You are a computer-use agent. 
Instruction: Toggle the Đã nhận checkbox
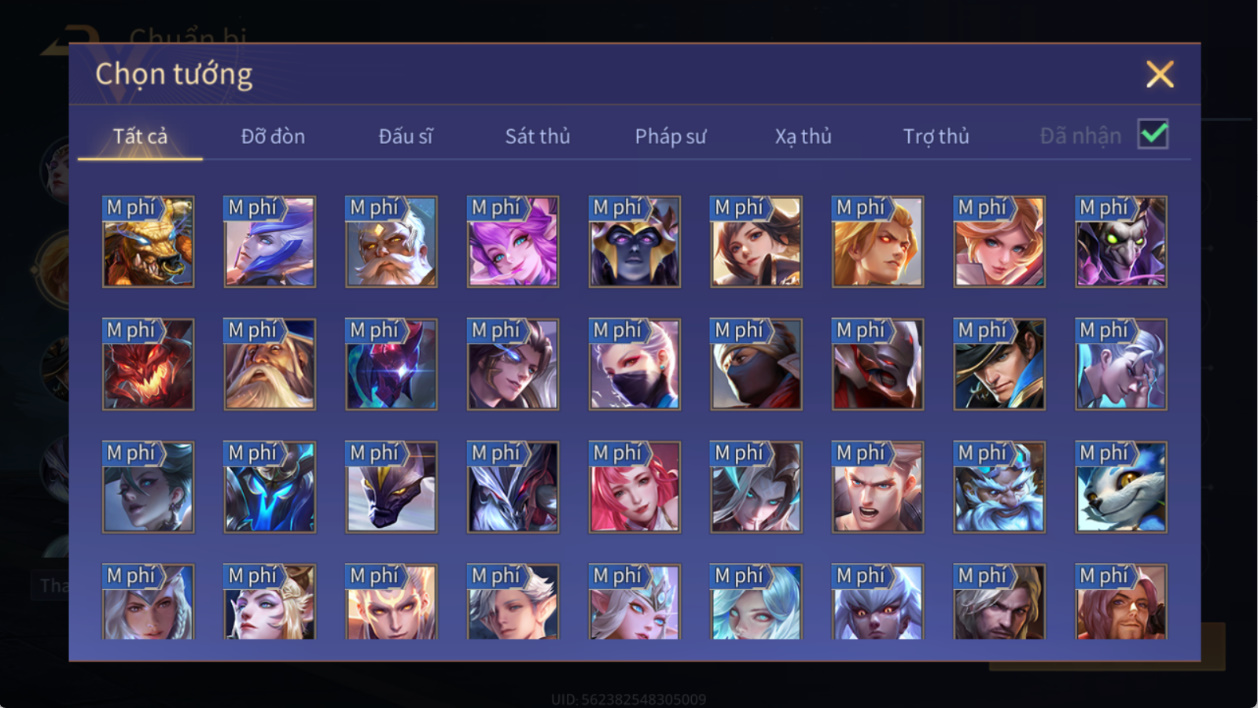tap(1153, 135)
